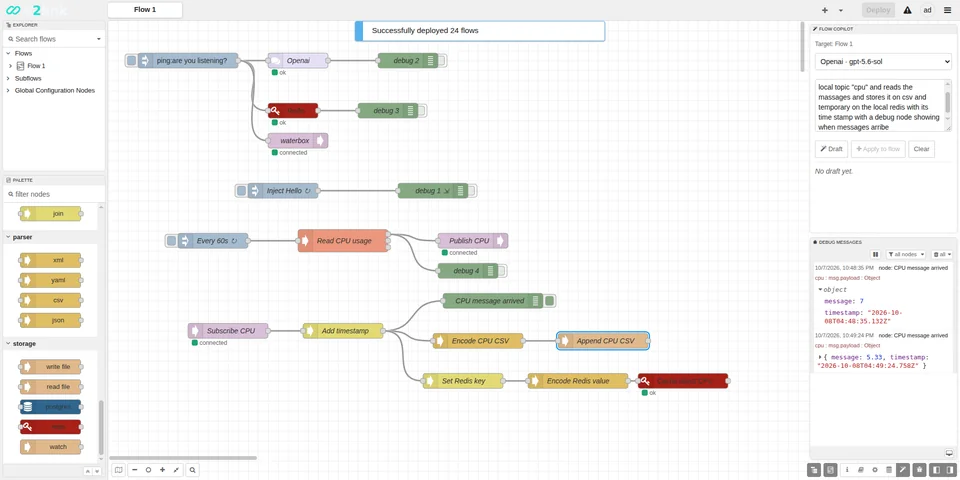960x480 pixels.
Task: Open the configuration nodes gear icon
Action: coord(875,470)
